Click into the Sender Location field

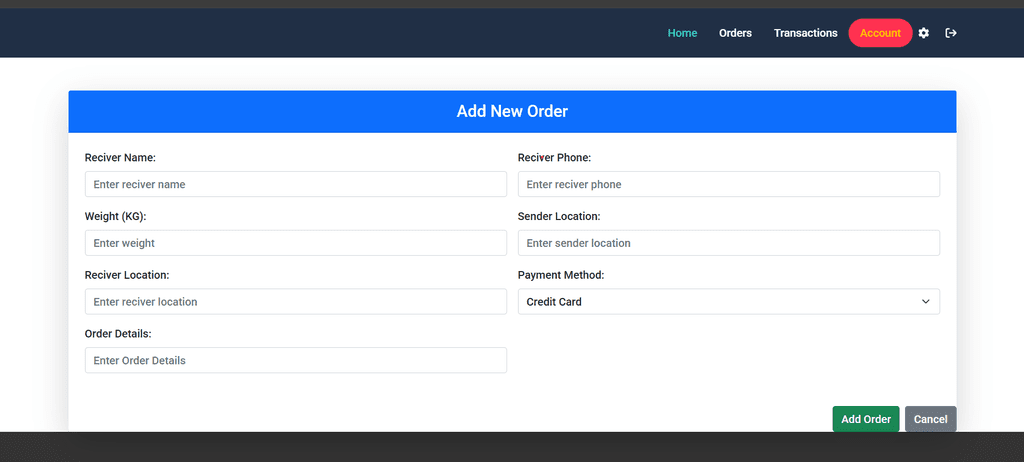729,243
